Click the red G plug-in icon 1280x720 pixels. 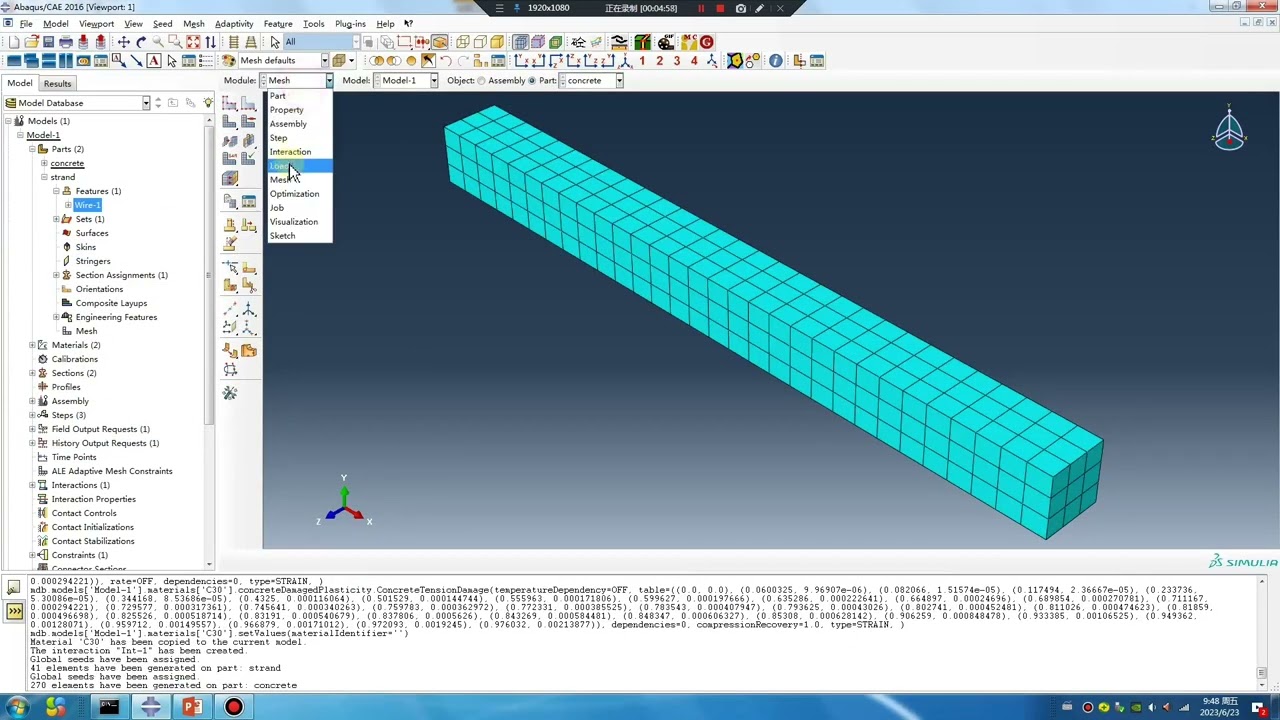(x=707, y=42)
